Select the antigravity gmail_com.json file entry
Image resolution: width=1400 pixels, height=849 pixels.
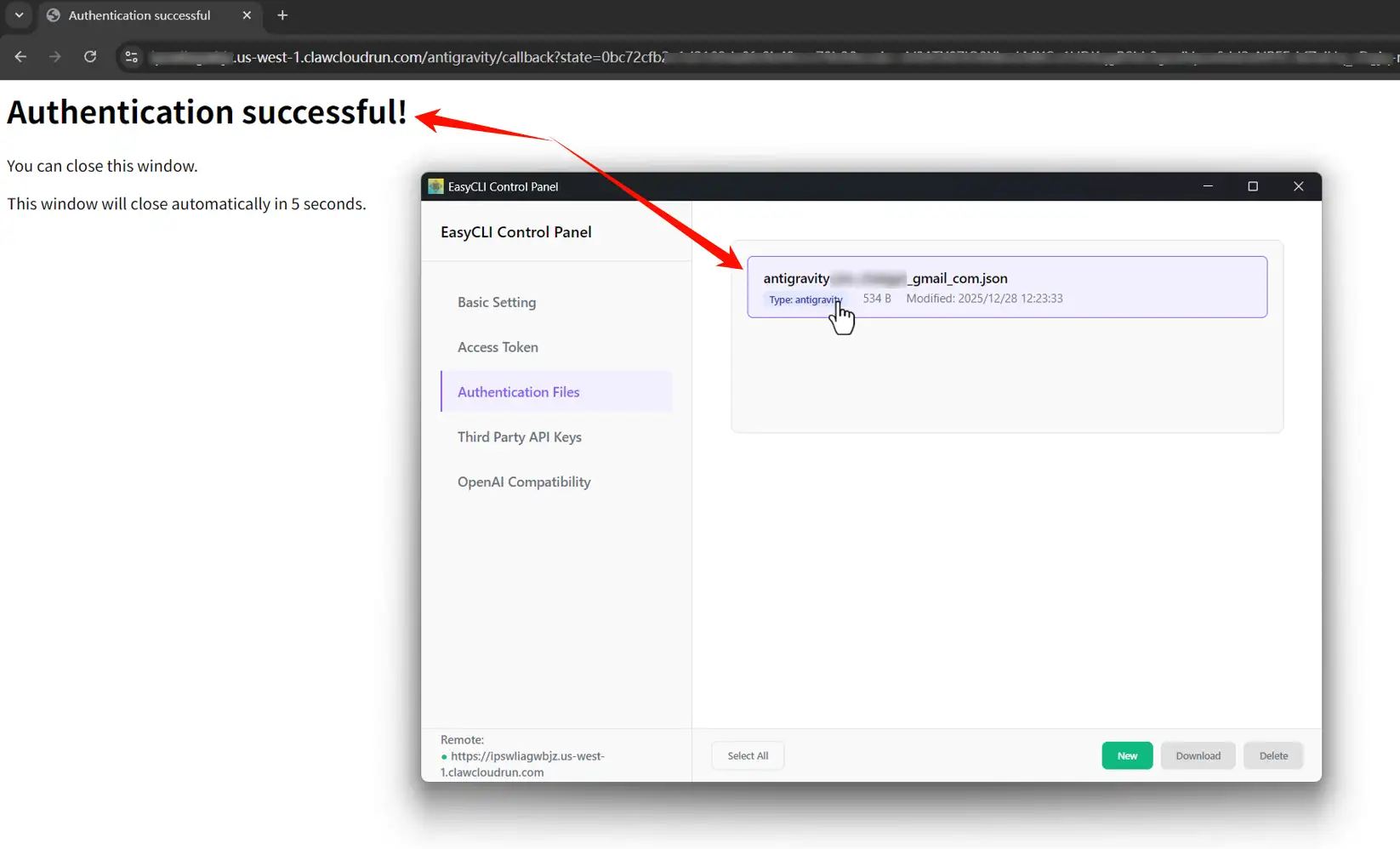point(1006,287)
